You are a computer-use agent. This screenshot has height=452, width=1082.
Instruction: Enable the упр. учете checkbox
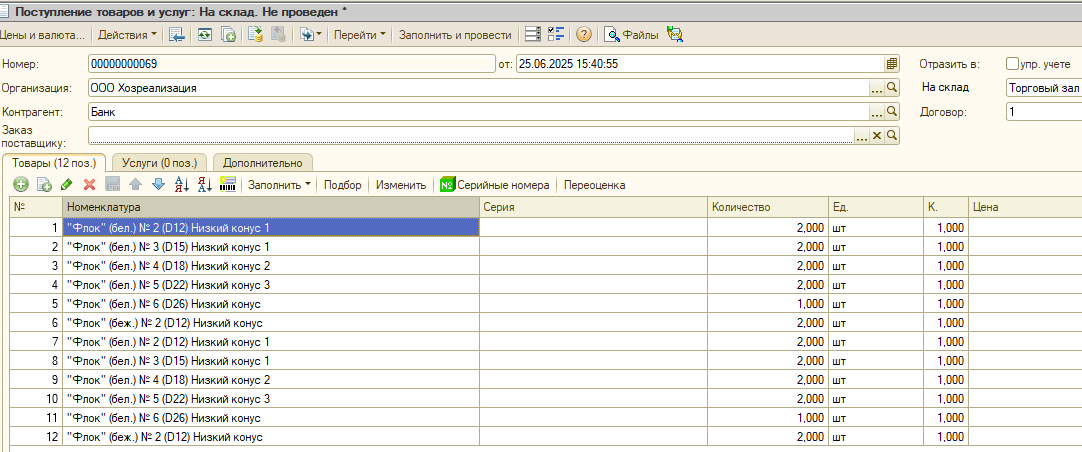[x=1012, y=63]
